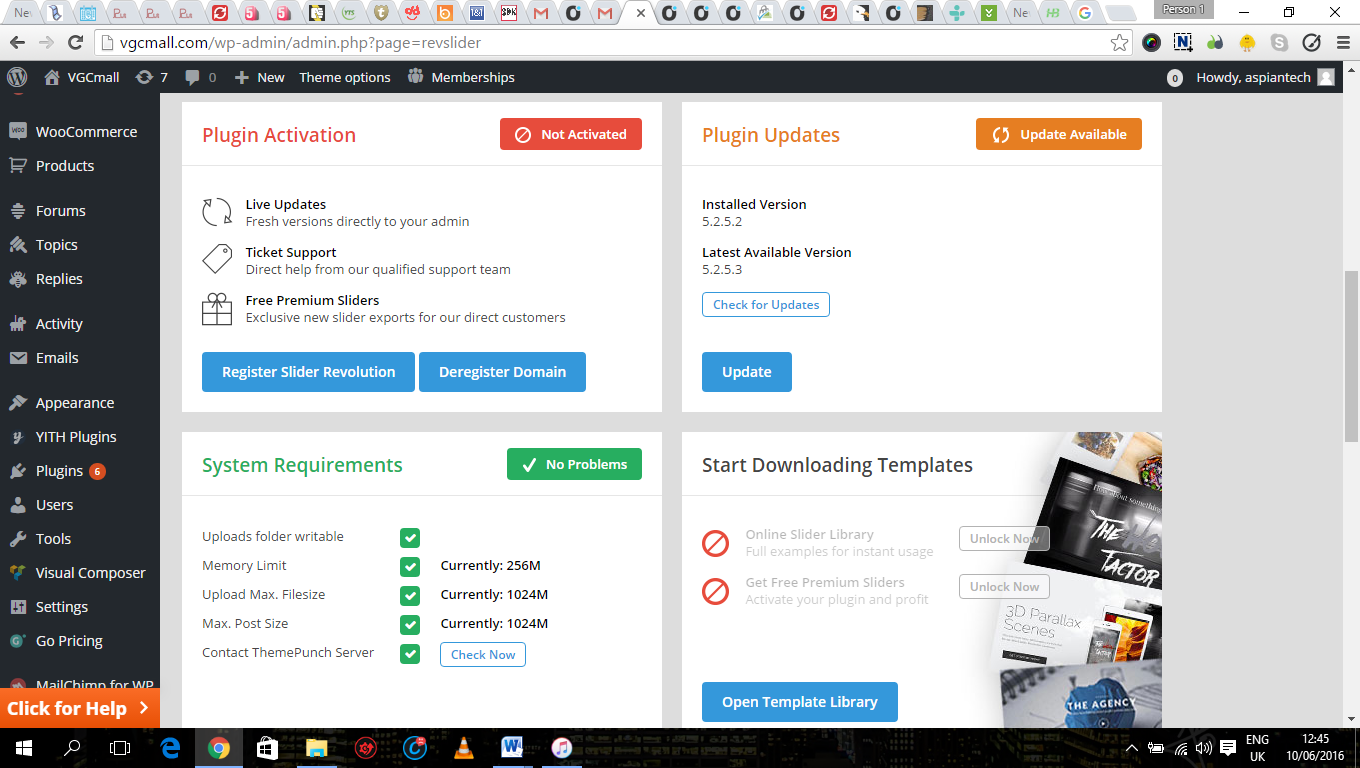Screen dimensions: 1360x768
Task: Click the Memory Limit green check
Action: coord(410,566)
